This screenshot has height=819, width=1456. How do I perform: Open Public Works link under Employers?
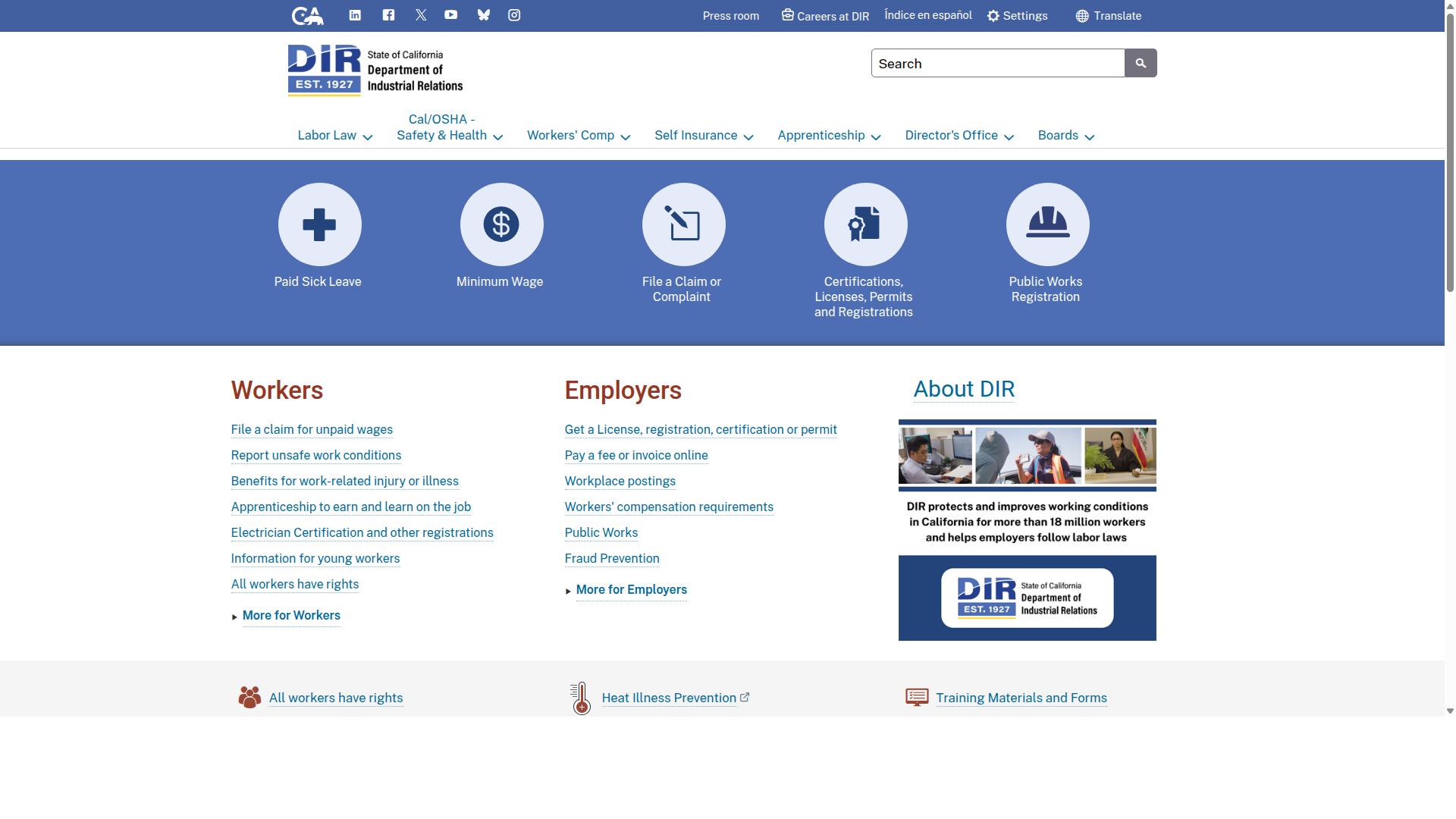click(x=601, y=532)
